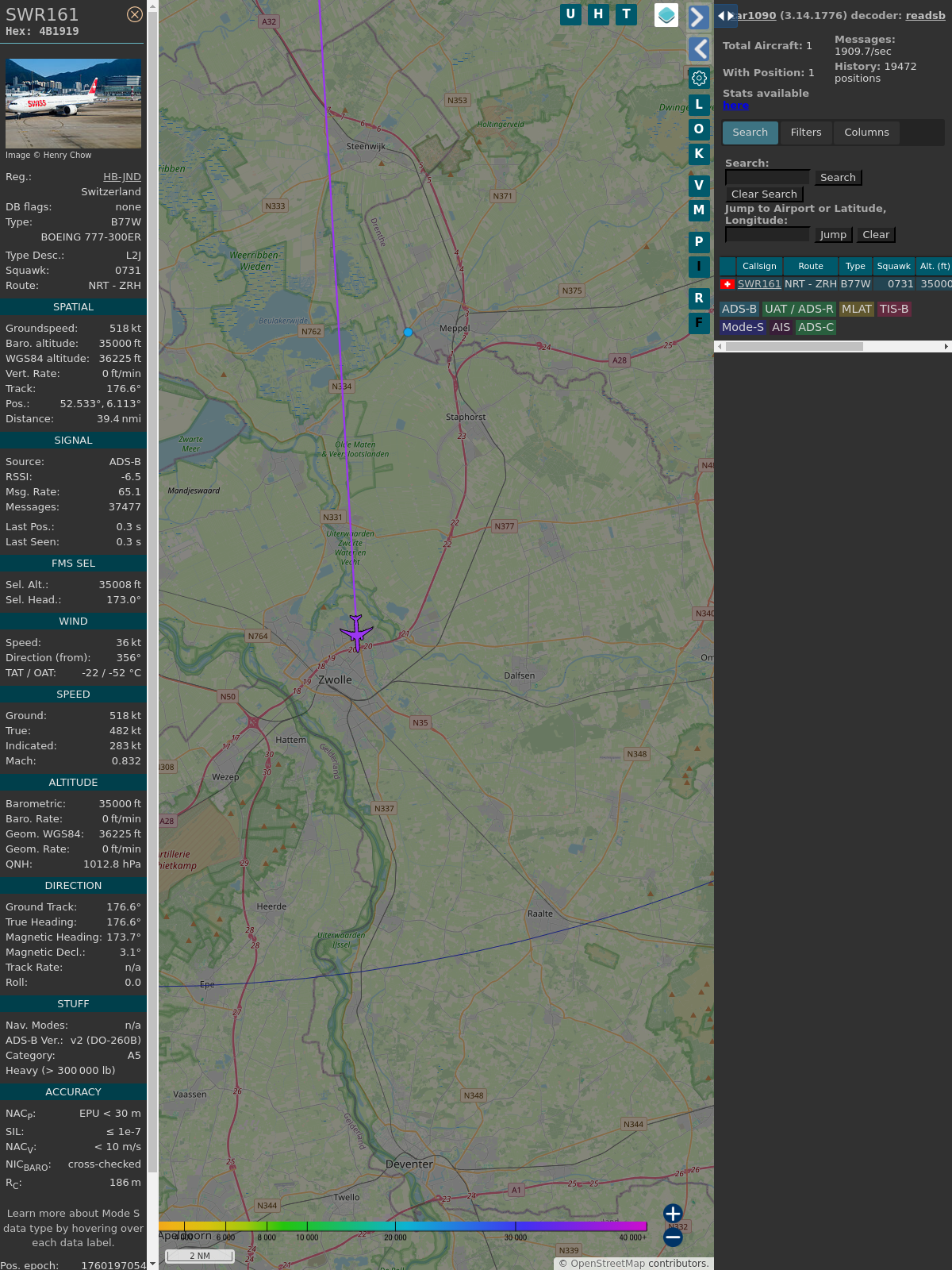This screenshot has height=1270, width=952.
Task: Toggle the O map button
Action: point(699,129)
